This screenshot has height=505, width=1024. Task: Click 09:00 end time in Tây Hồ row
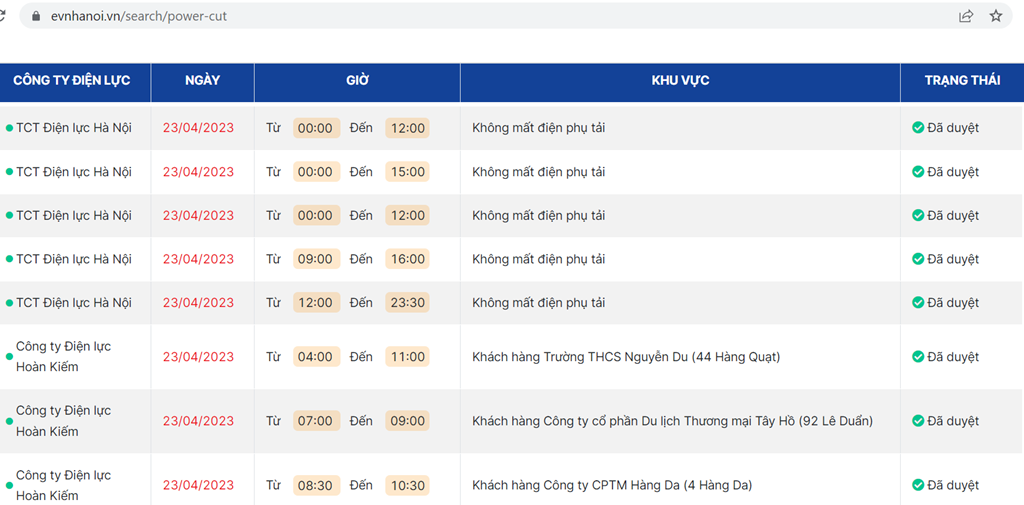[408, 421]
